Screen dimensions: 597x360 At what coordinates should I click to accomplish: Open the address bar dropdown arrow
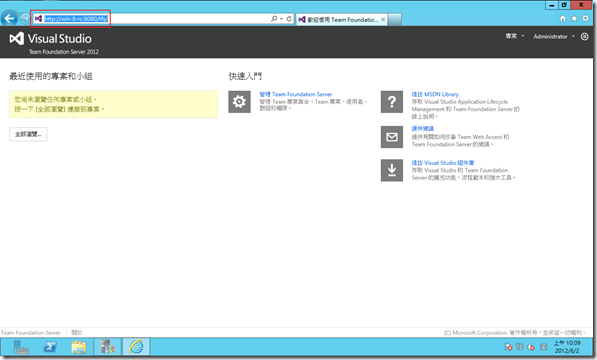(x=281, y=19)
